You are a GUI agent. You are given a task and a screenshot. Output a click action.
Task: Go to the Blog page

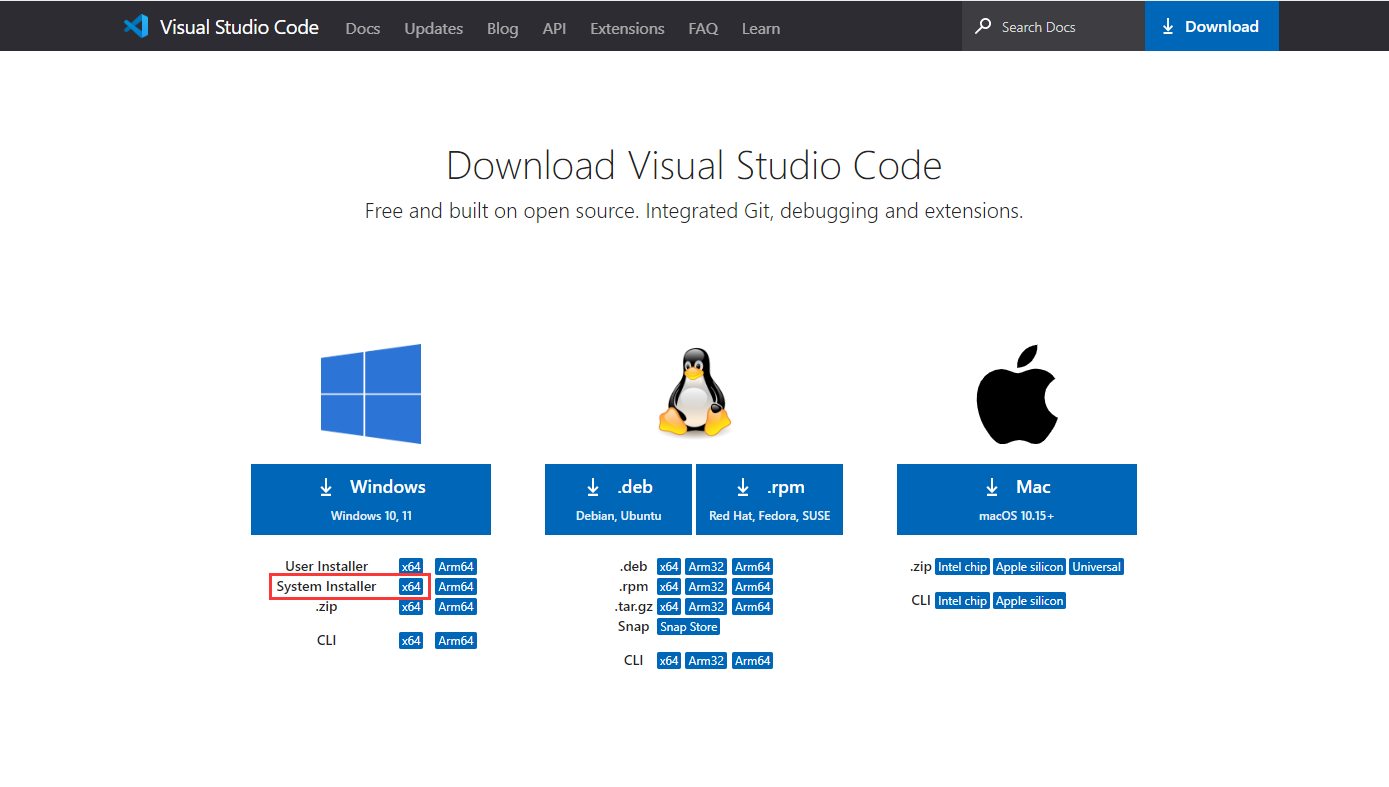point(503,28)
